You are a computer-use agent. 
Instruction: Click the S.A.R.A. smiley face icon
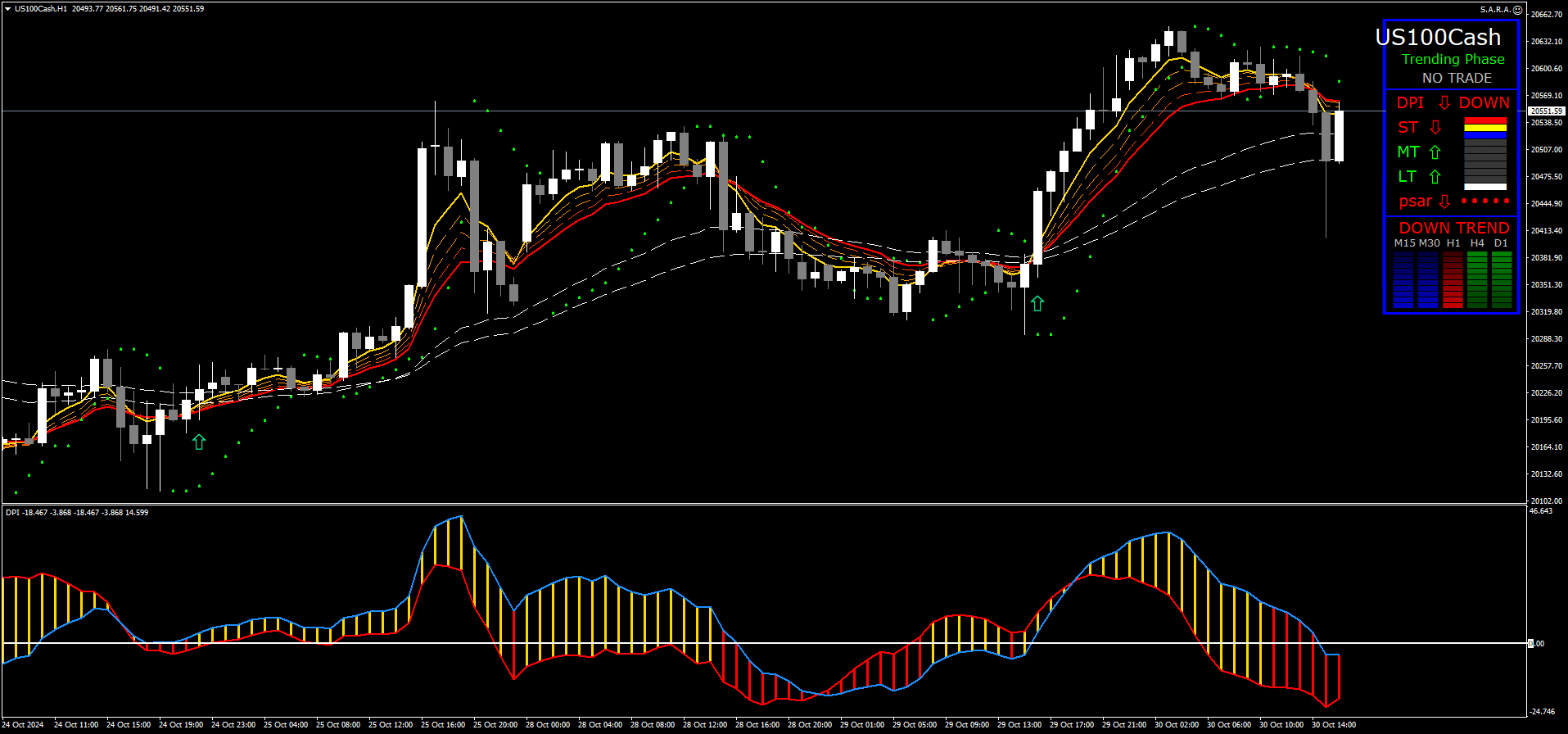pos(1516,10)
